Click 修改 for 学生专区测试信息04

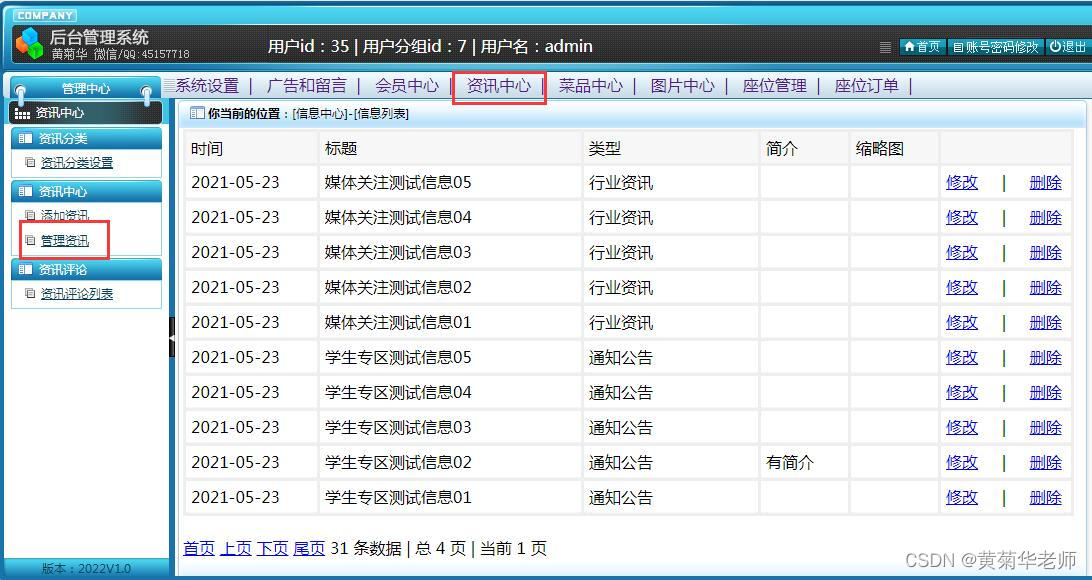click(x=962, y=392)
